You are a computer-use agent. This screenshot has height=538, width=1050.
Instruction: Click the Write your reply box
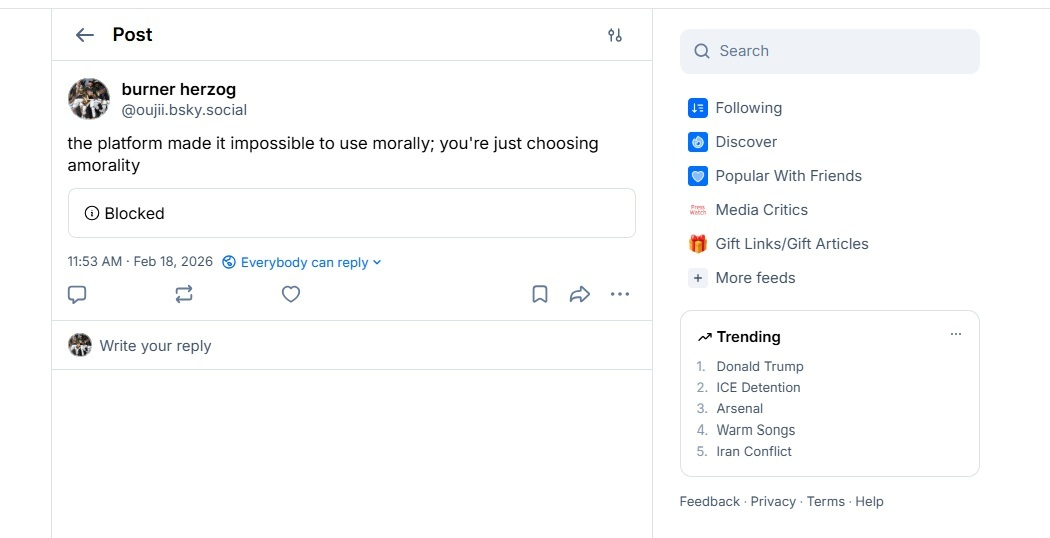pos(155,346)
